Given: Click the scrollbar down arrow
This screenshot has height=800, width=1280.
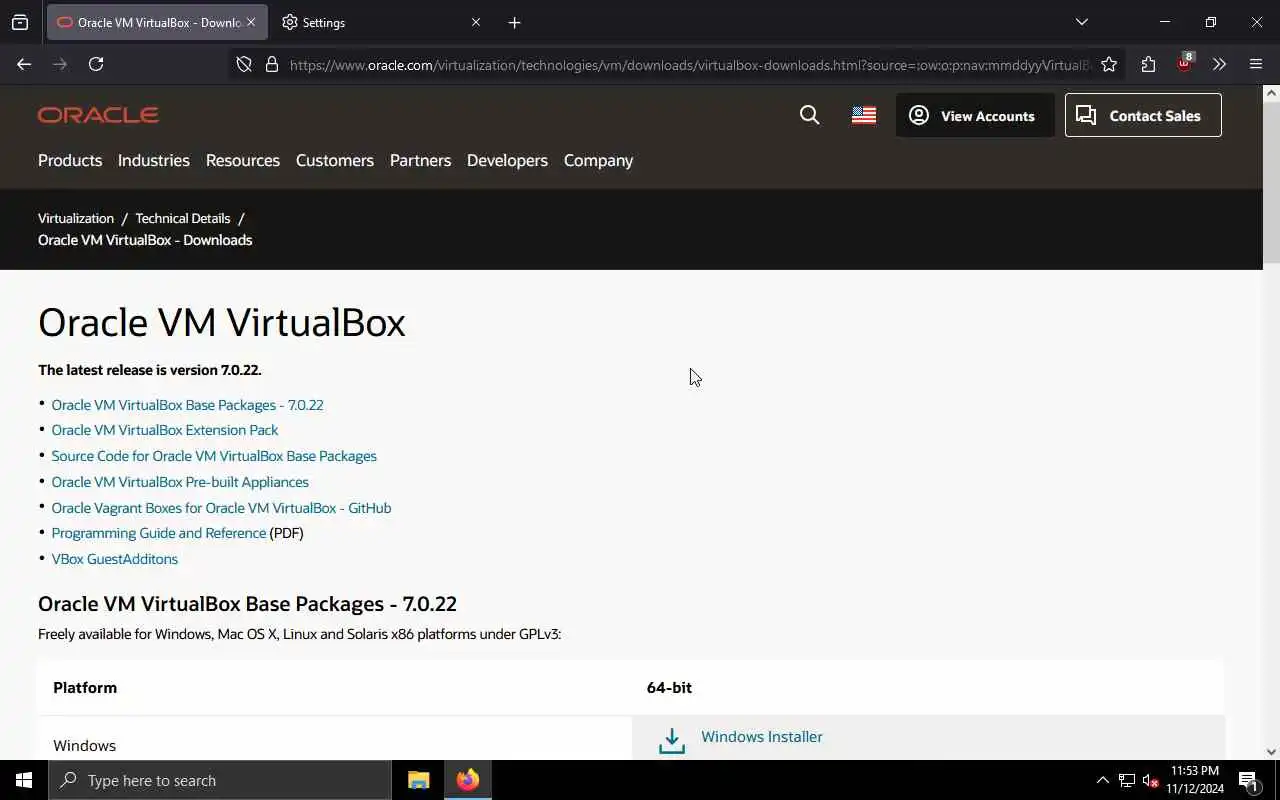Looking at the screenshot, I should (1271, 751).
